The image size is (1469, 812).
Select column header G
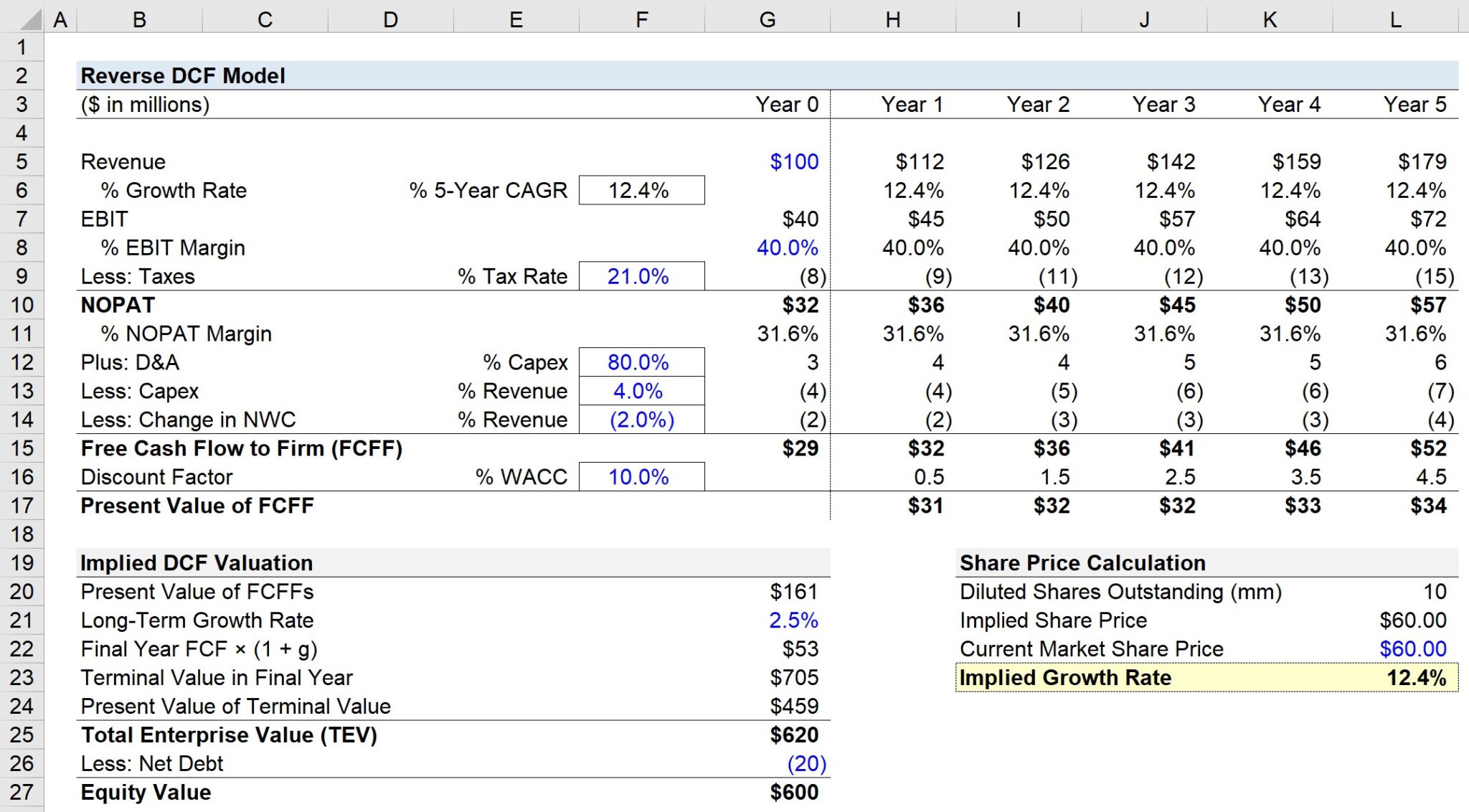[767, 19]
